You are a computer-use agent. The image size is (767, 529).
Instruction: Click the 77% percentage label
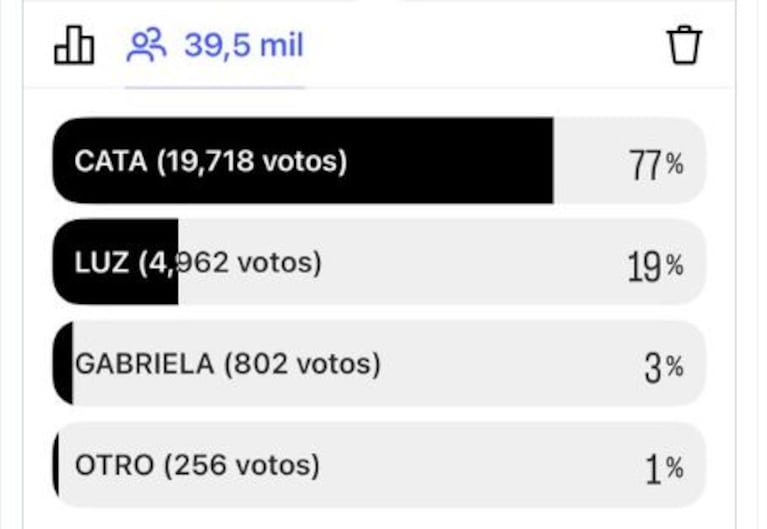click(x=655, y=164)
